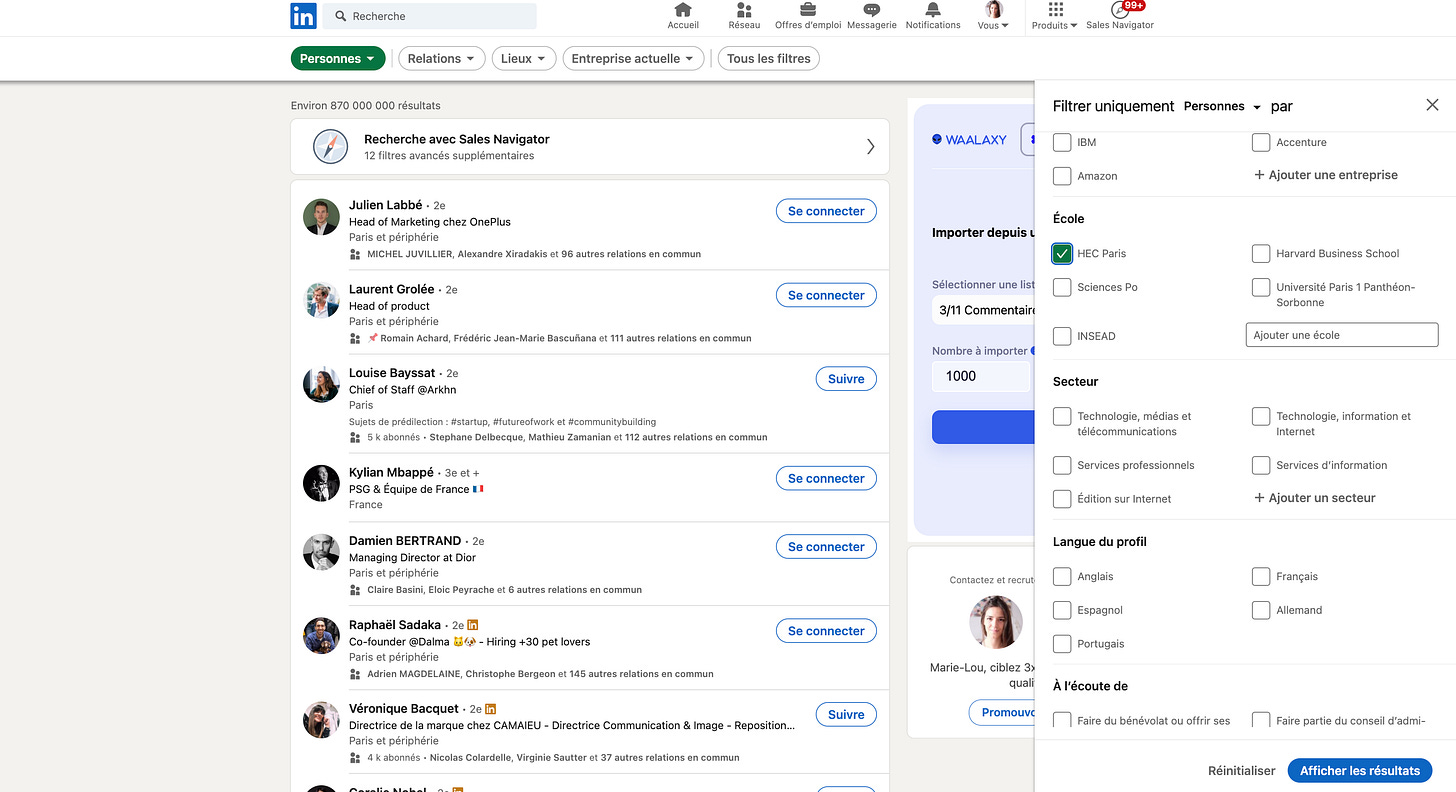The height and width of the screenshot is (792, 1456).
Task: Connect with Laurent Grolée
Action: coord(826,295)
